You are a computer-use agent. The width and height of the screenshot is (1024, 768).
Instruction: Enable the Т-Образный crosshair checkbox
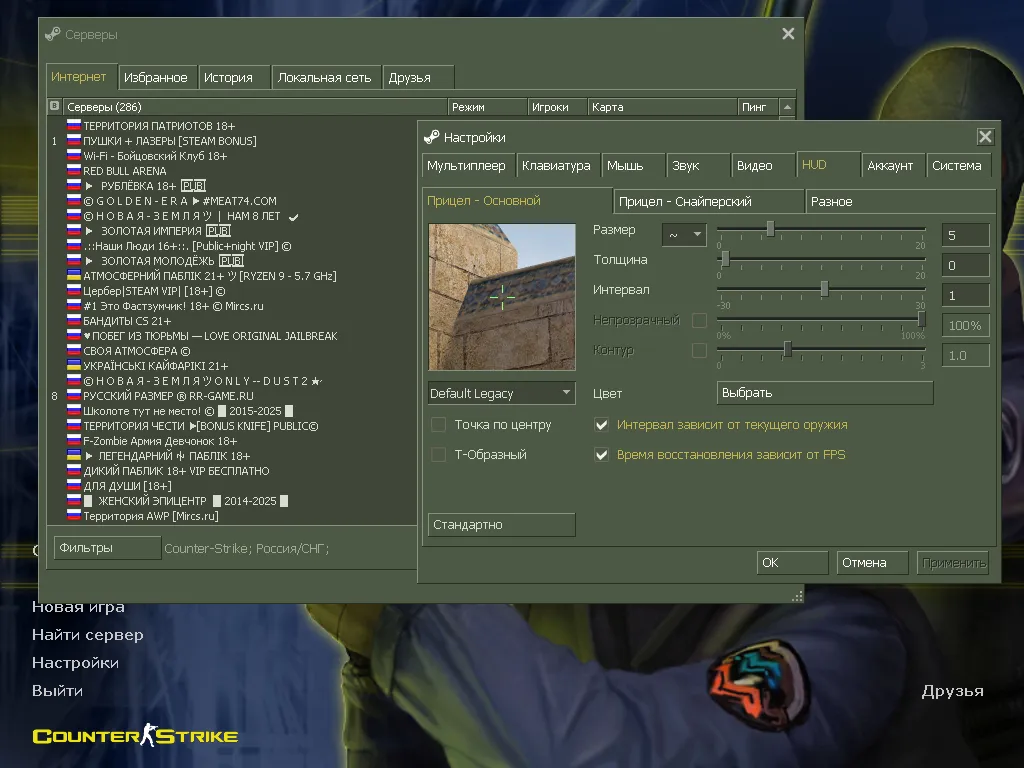(438, 455)
